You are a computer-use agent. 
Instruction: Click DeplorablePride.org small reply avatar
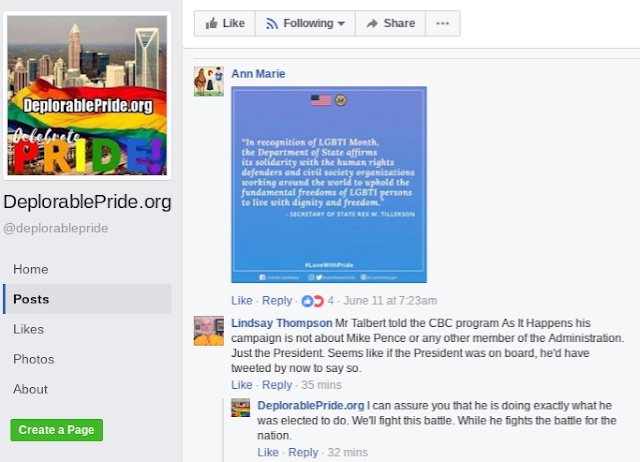240,408
